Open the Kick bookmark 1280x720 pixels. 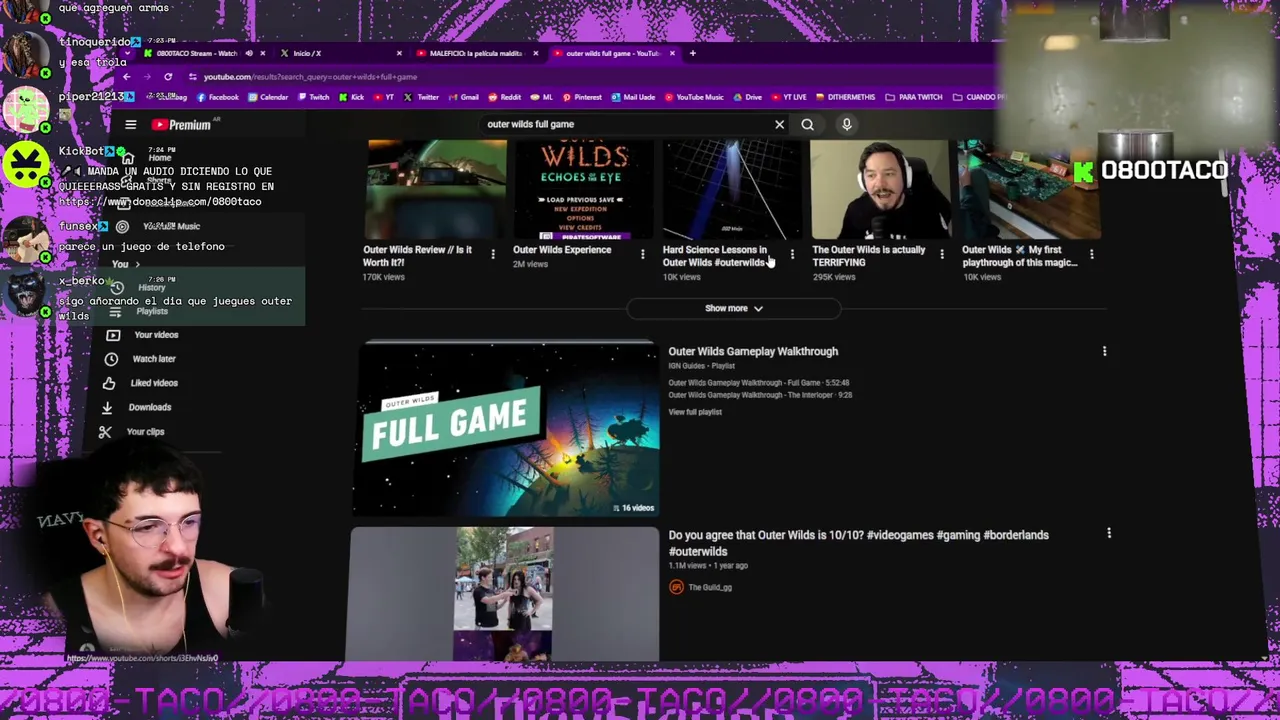pyautogui.click(x=351, y=97)
